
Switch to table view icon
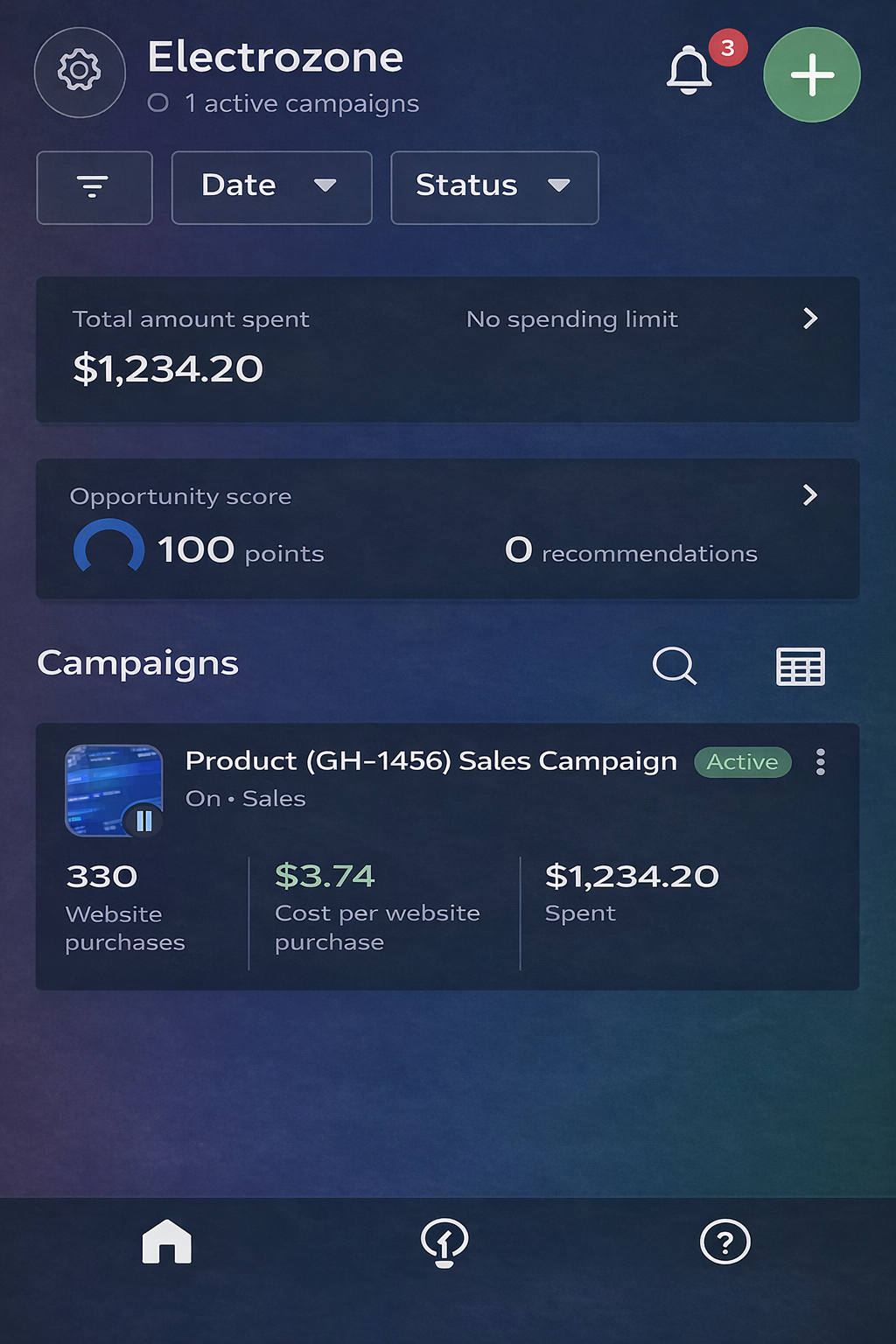click(x=800, y=667)
